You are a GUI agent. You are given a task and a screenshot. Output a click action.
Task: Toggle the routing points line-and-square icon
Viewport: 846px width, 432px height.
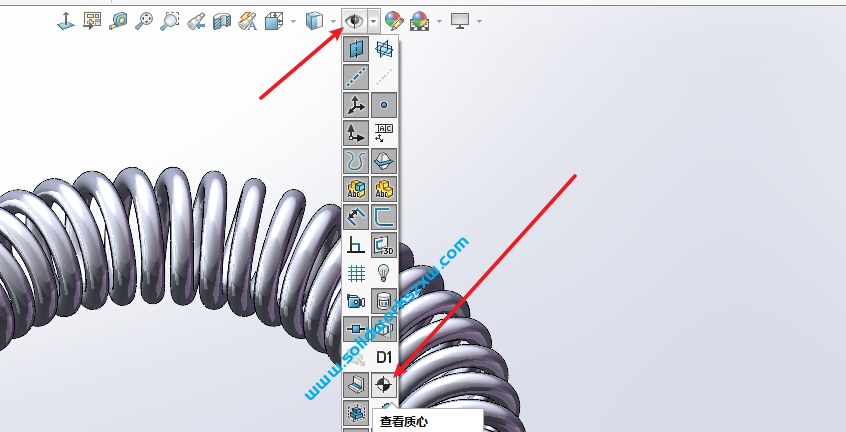tap(356, 329)
